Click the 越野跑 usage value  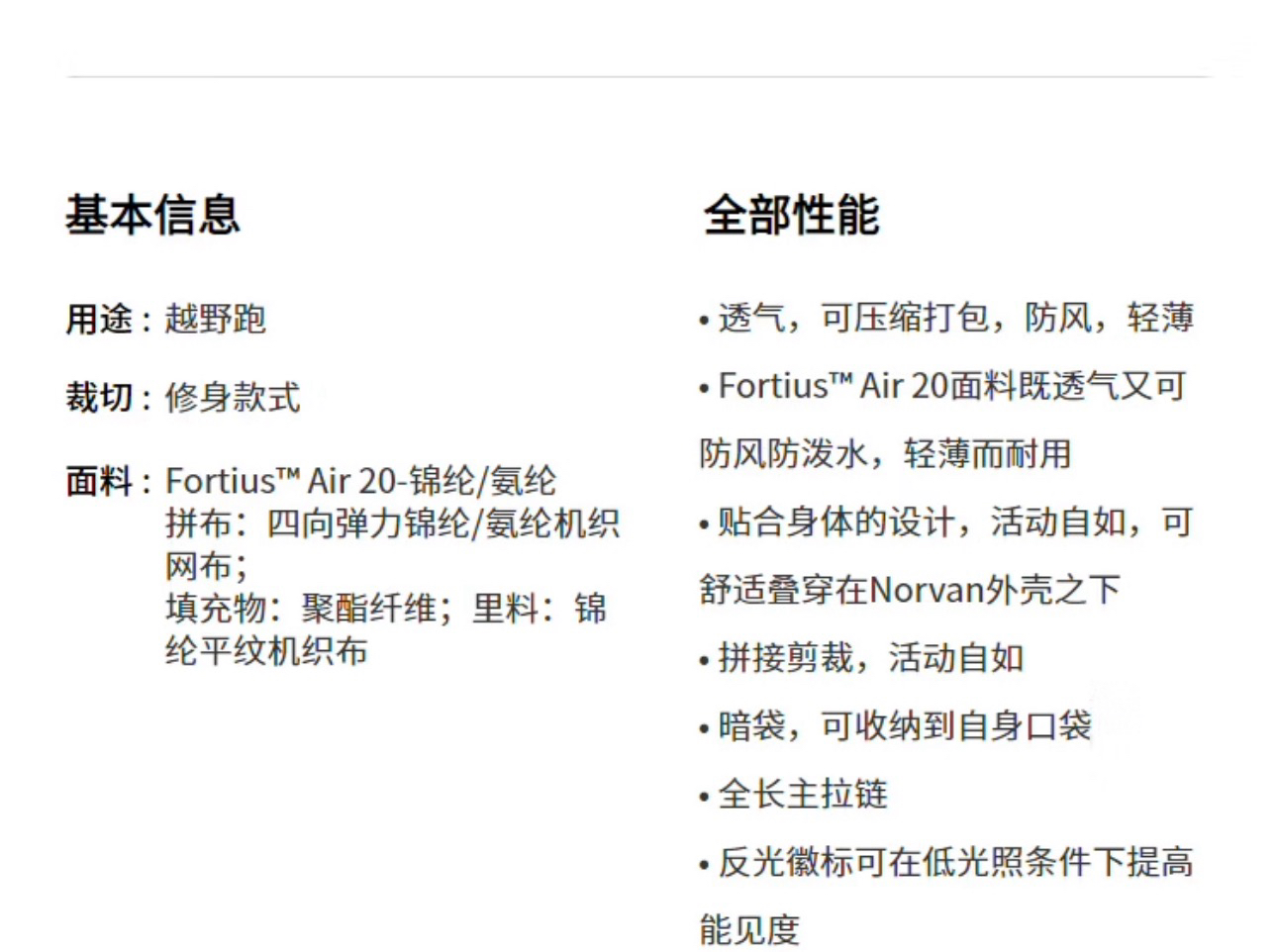(215, 320)
